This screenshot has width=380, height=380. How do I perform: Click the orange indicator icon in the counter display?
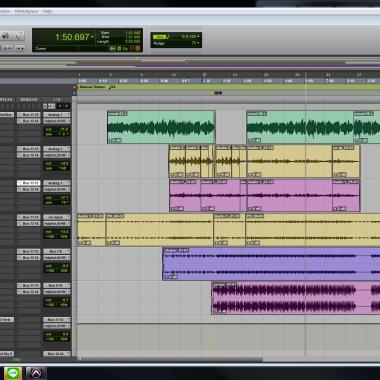(x=138, y=49)
